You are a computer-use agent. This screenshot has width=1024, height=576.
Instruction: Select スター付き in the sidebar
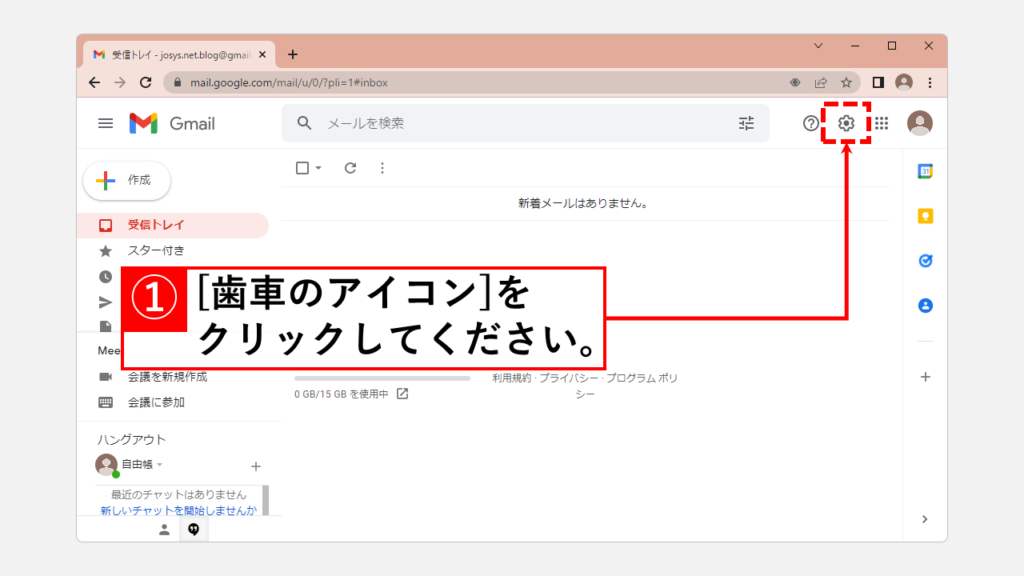click(155, 250)
